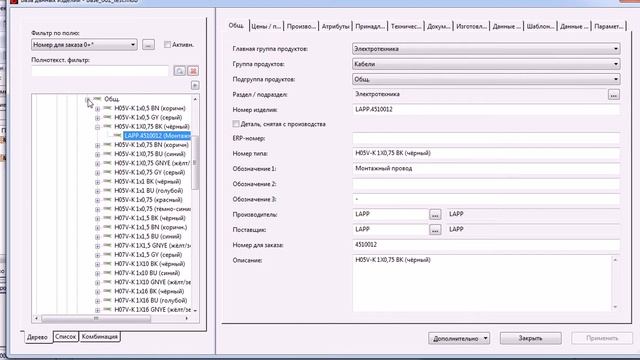Viewport: 640px width, 360px height.
Task: Click the Закрыть button
Action: 531,338
